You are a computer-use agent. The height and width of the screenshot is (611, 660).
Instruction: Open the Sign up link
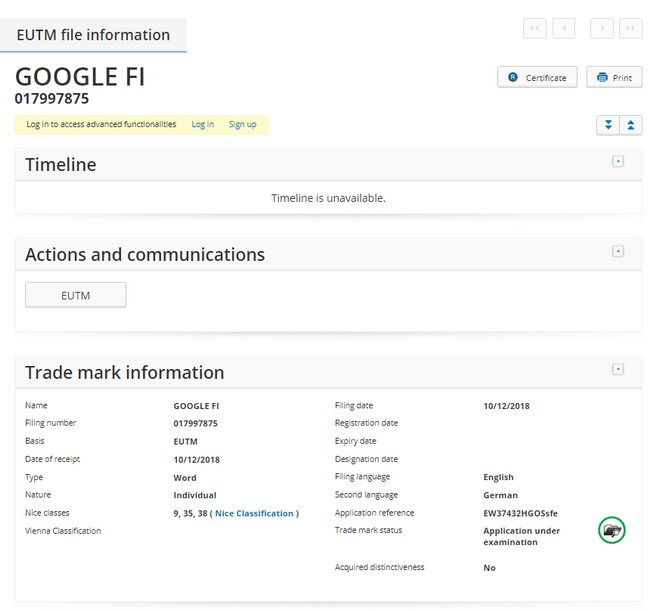(242, 125)
